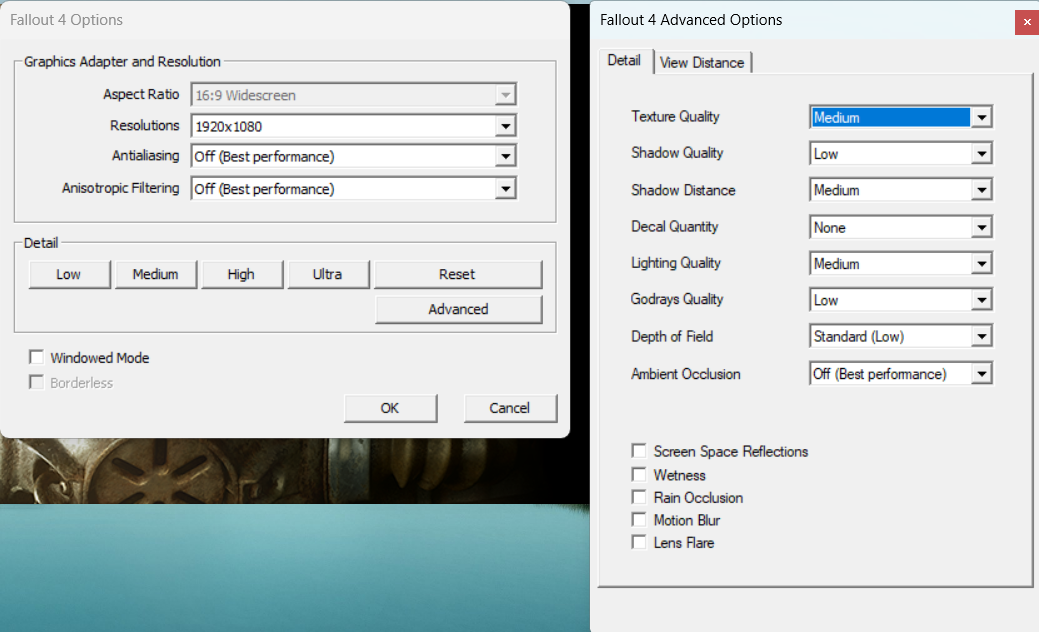Expand the Ambient Occlusion dropdown

[x=901, y=374]
